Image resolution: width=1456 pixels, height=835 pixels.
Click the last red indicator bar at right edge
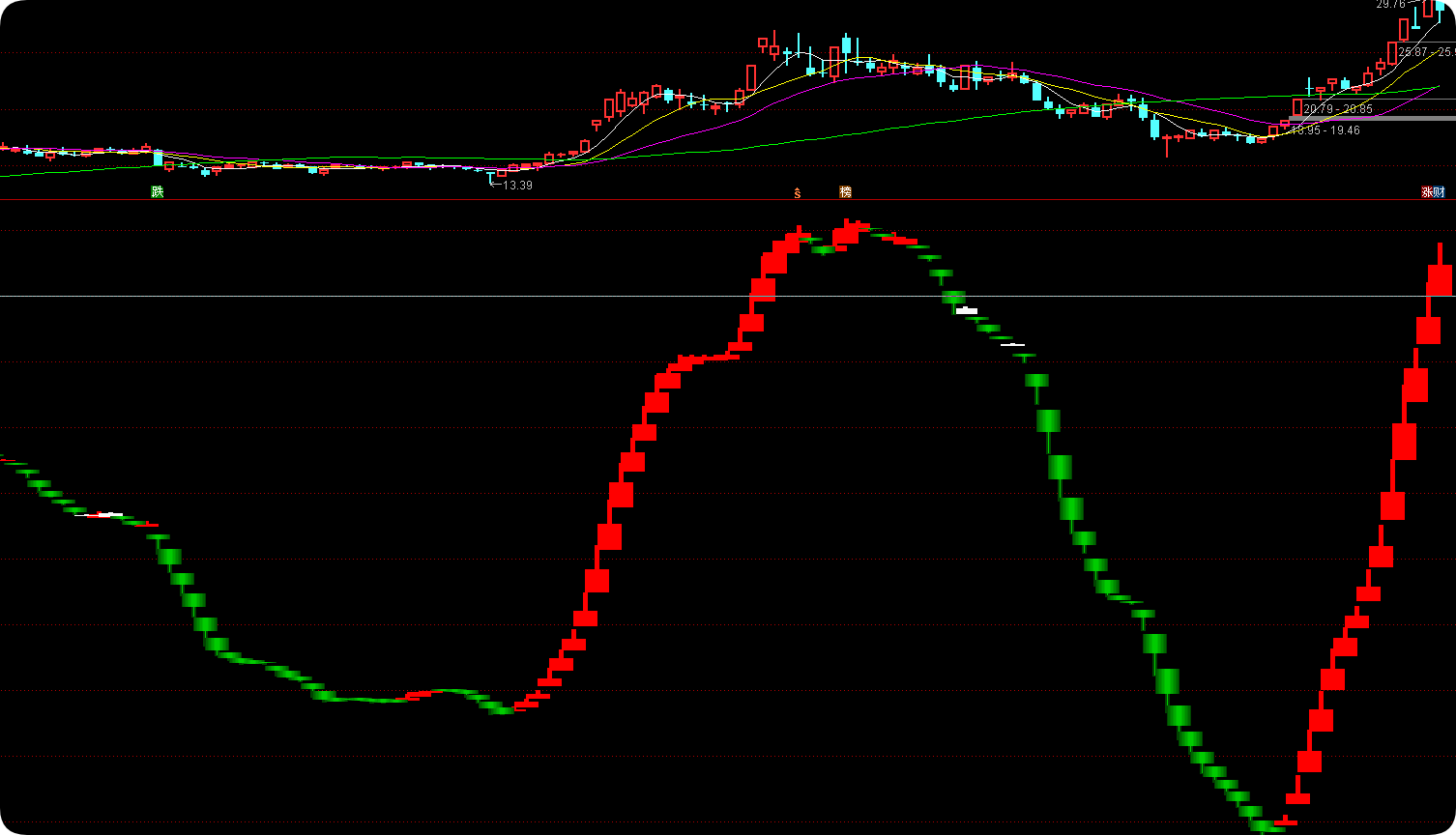click(x=1440, y=279)
